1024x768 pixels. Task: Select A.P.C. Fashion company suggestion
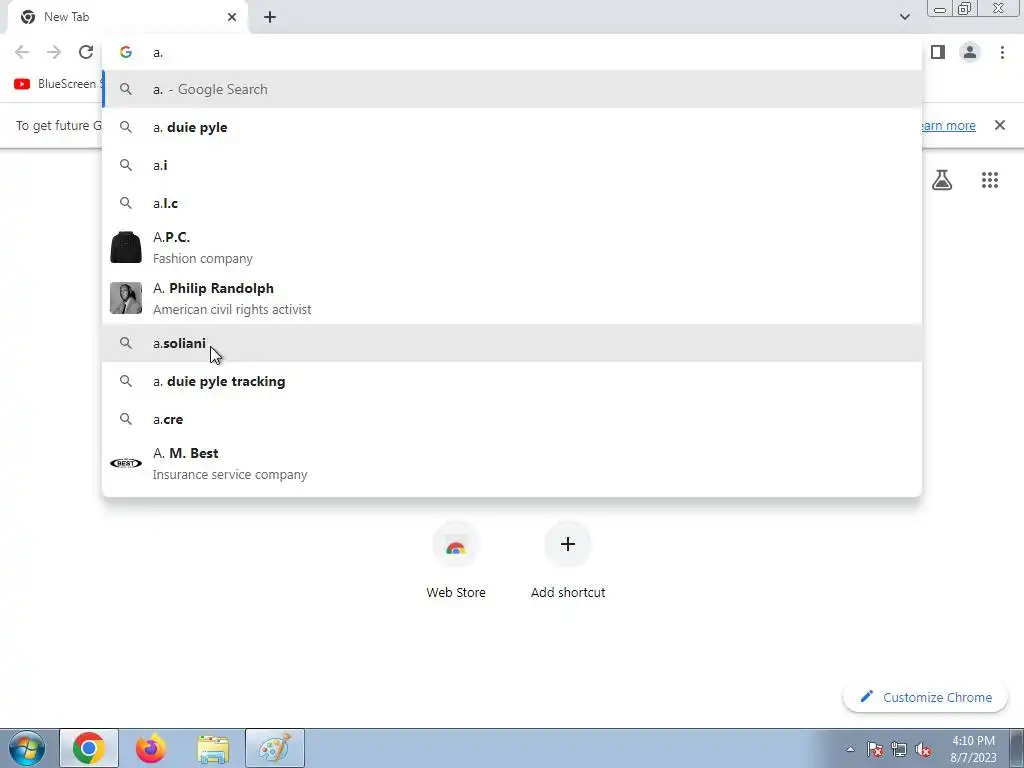pos(512,248)
